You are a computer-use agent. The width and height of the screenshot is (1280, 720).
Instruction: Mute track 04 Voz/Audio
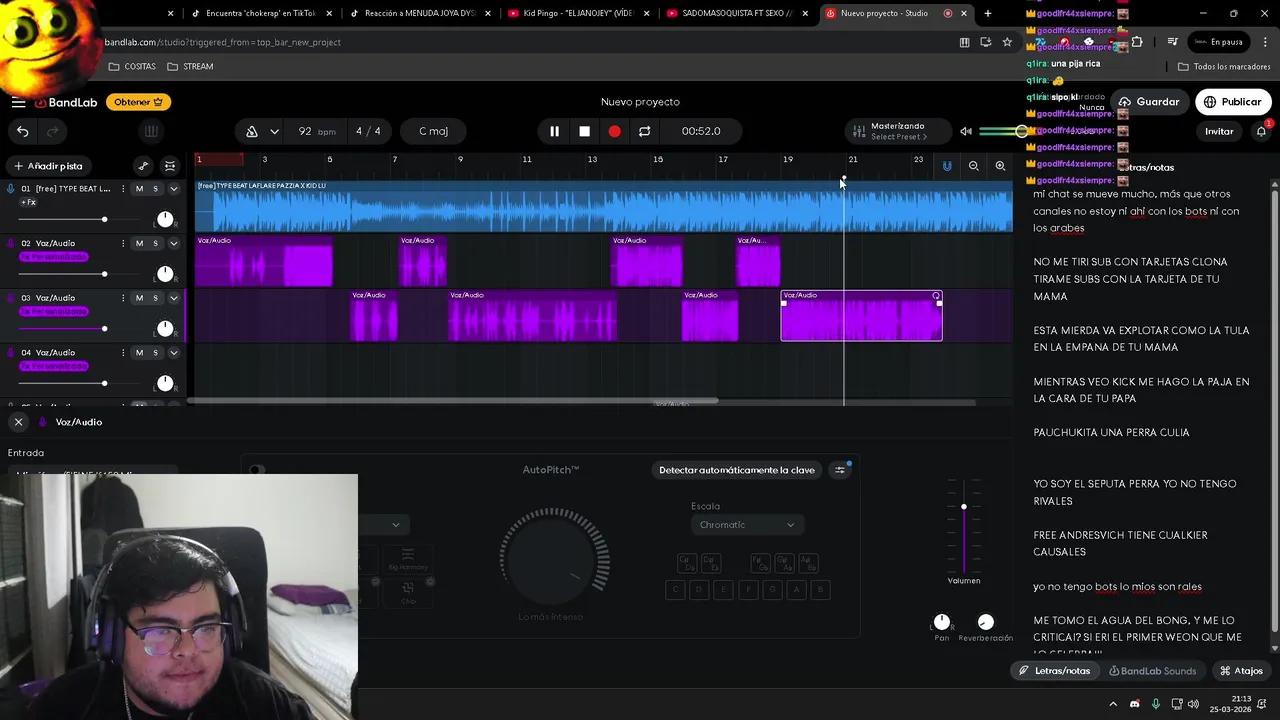139,352
